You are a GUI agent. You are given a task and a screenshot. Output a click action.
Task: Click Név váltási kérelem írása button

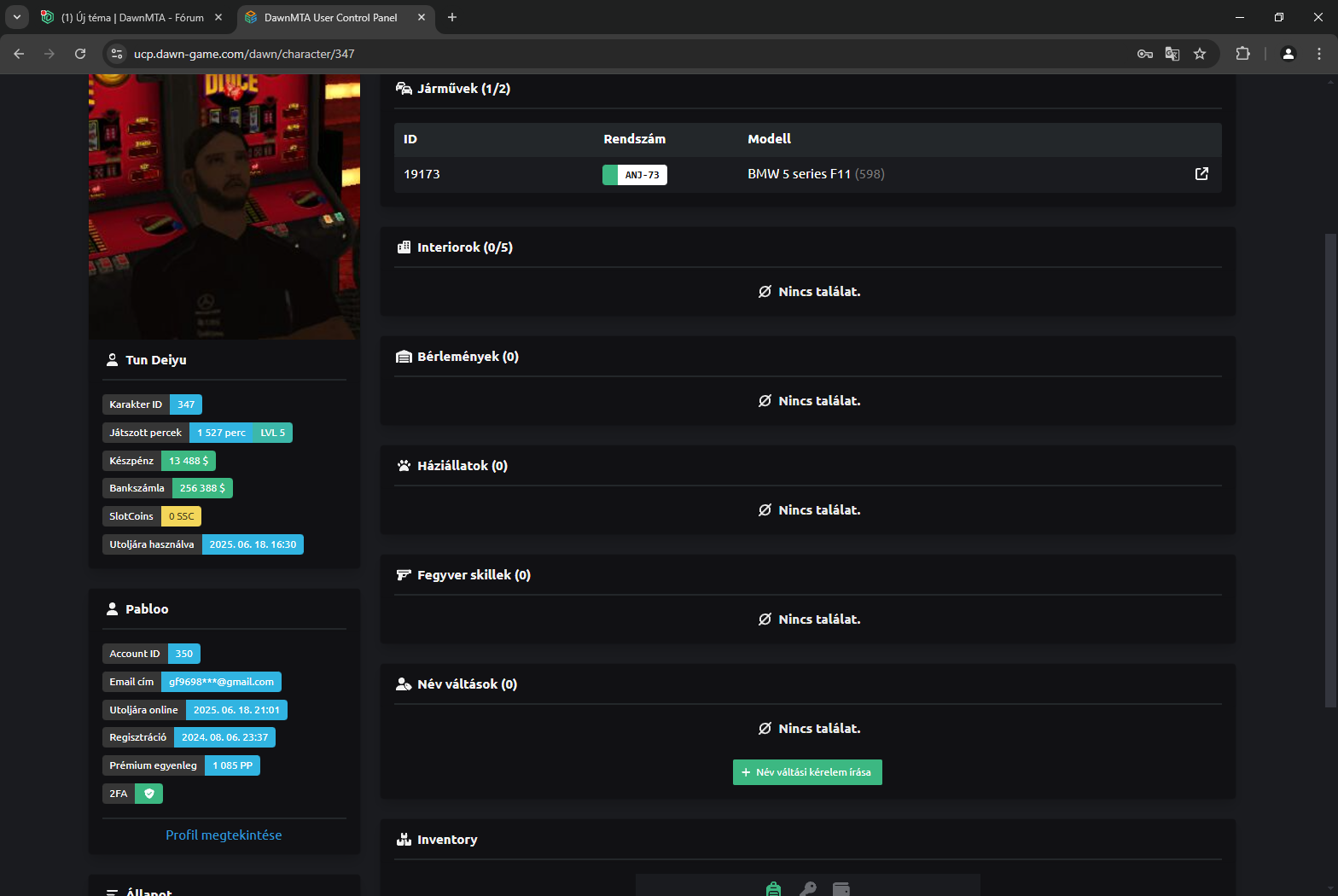tap(807, 772)
